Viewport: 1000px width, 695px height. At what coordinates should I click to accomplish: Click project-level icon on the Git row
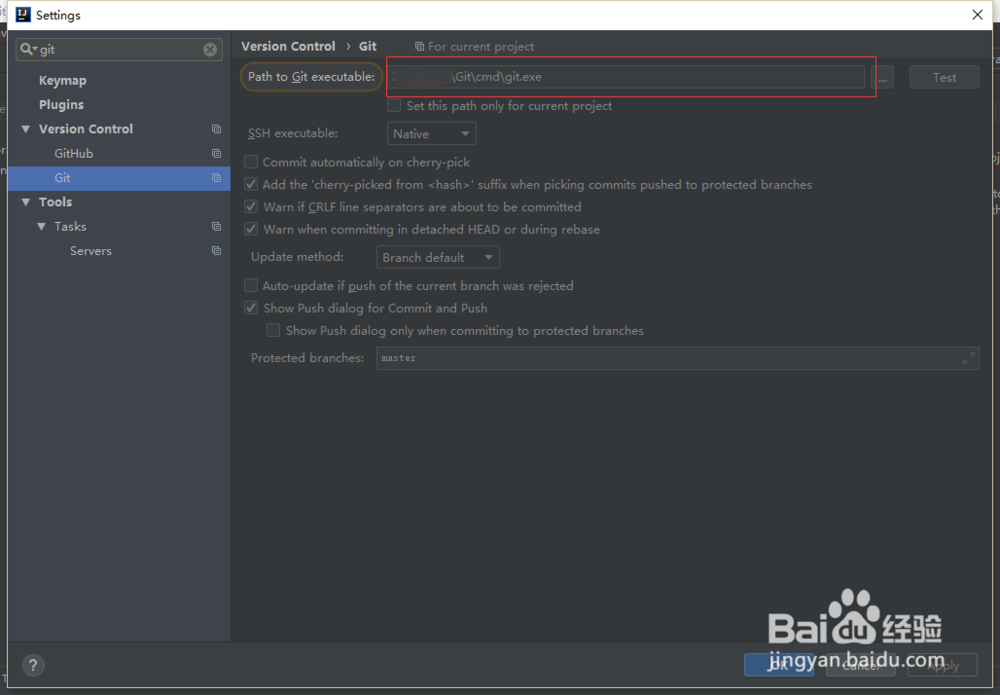[x=216, y=178]
